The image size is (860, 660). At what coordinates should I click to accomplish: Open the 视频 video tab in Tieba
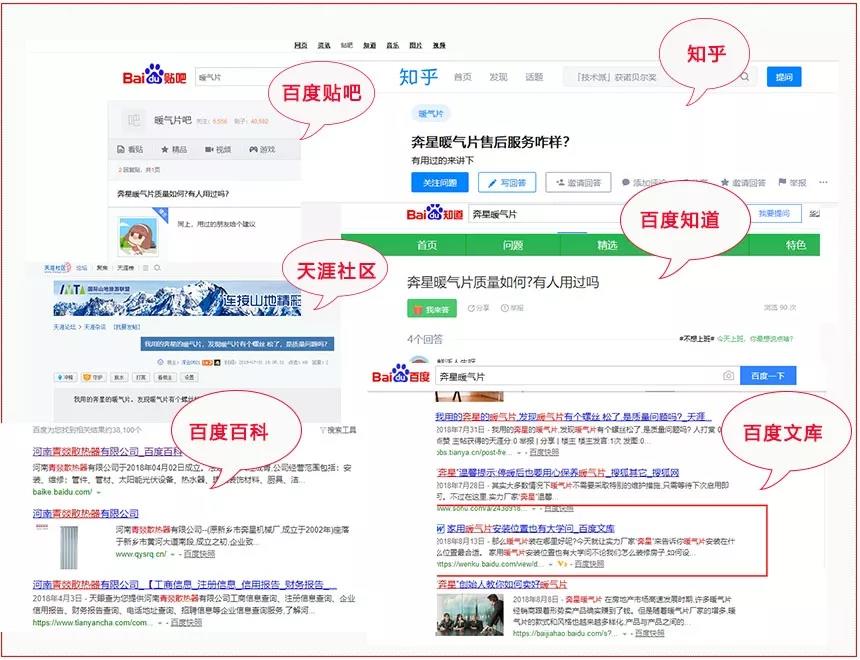[x=218, y=149]
